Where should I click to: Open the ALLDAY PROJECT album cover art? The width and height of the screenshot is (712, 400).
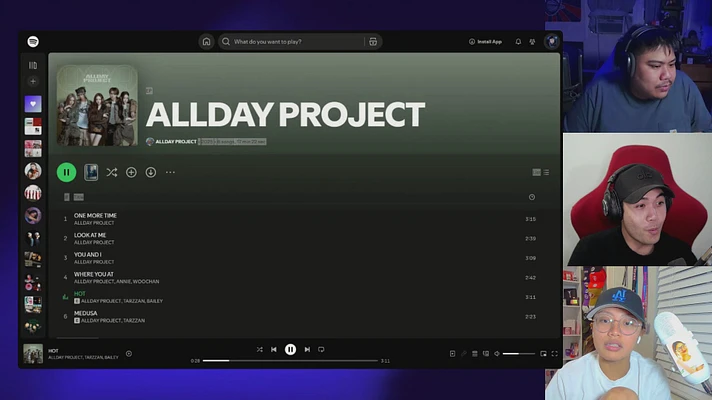(97, 105)
